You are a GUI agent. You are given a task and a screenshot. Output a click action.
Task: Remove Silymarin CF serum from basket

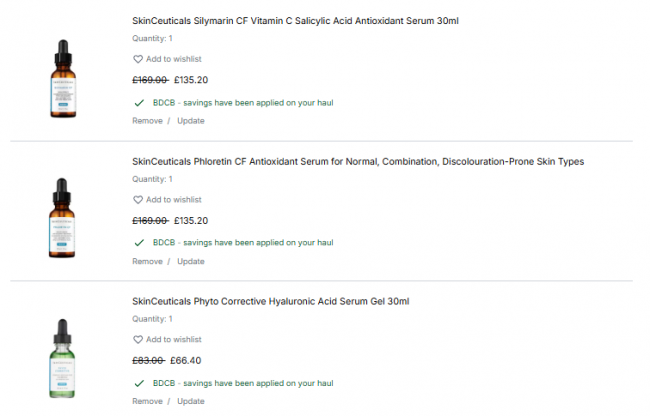pyautogui.click(x=147, y=121)
